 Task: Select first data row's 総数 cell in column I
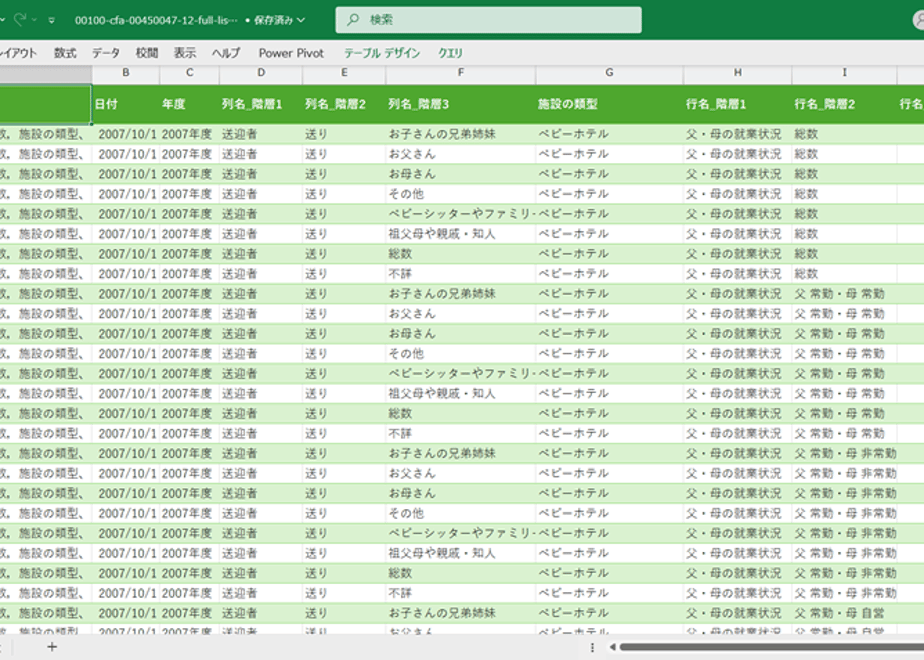click(844, 134)
